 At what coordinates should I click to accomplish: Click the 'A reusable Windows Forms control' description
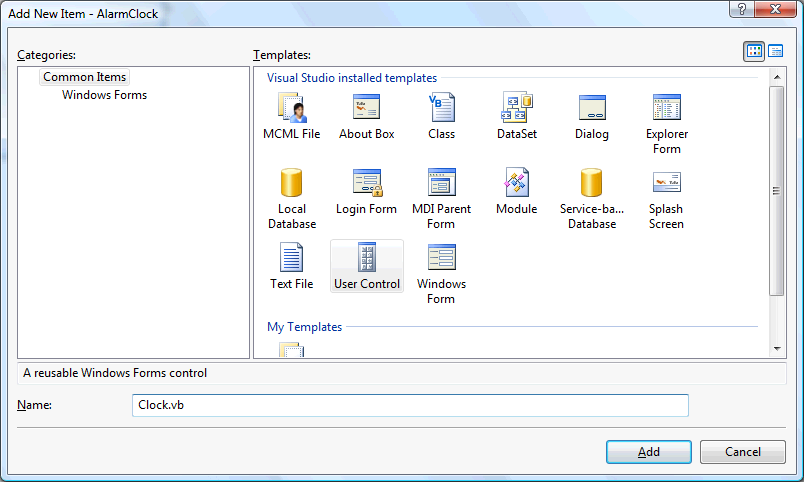click(115, 373)
